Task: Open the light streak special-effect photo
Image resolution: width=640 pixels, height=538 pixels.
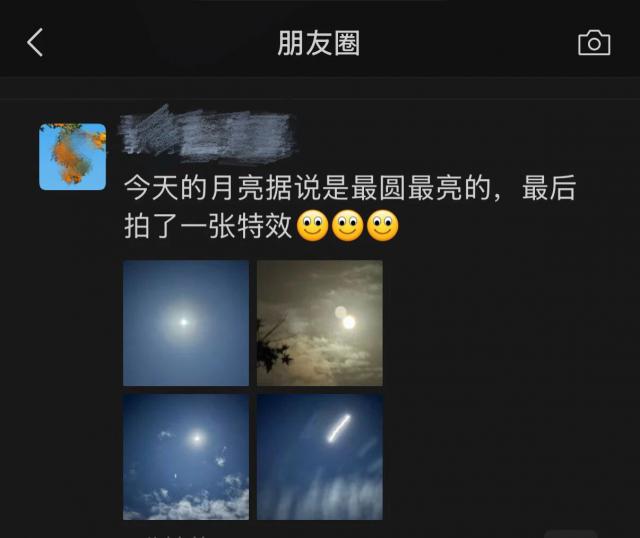Action: pos(320,457)
